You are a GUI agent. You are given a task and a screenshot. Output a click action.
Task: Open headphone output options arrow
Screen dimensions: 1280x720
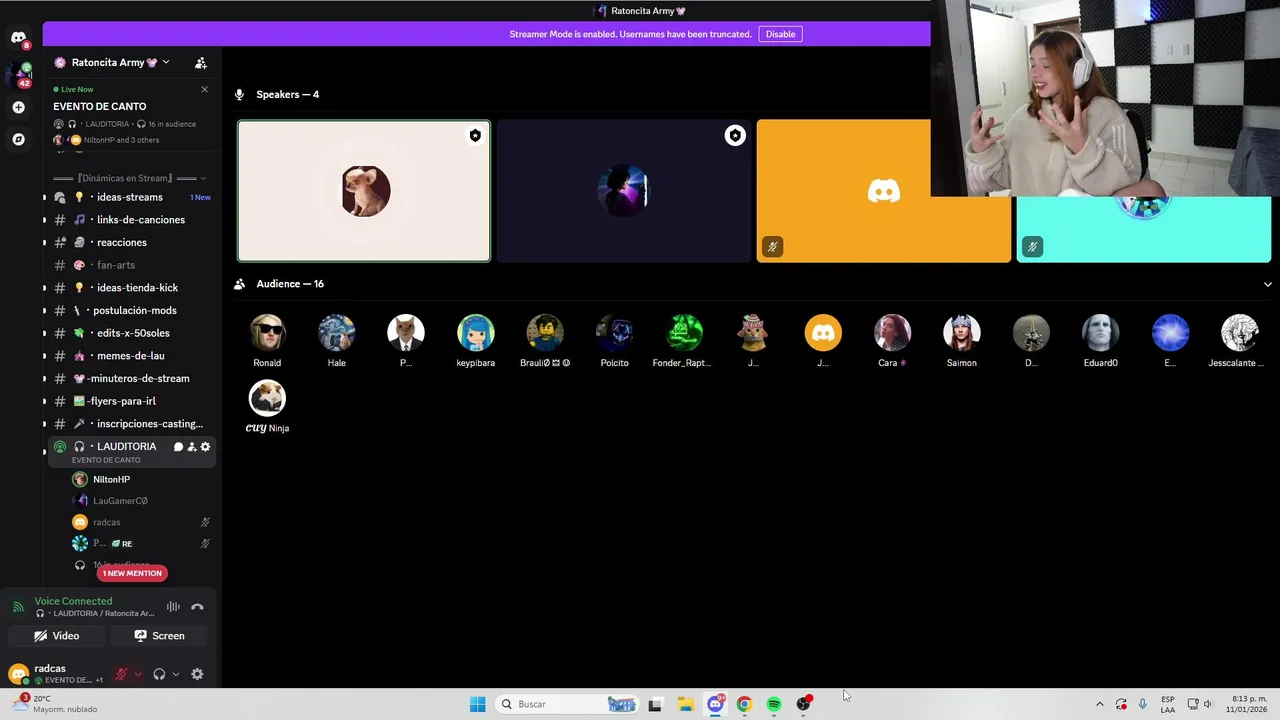[176, 674]
